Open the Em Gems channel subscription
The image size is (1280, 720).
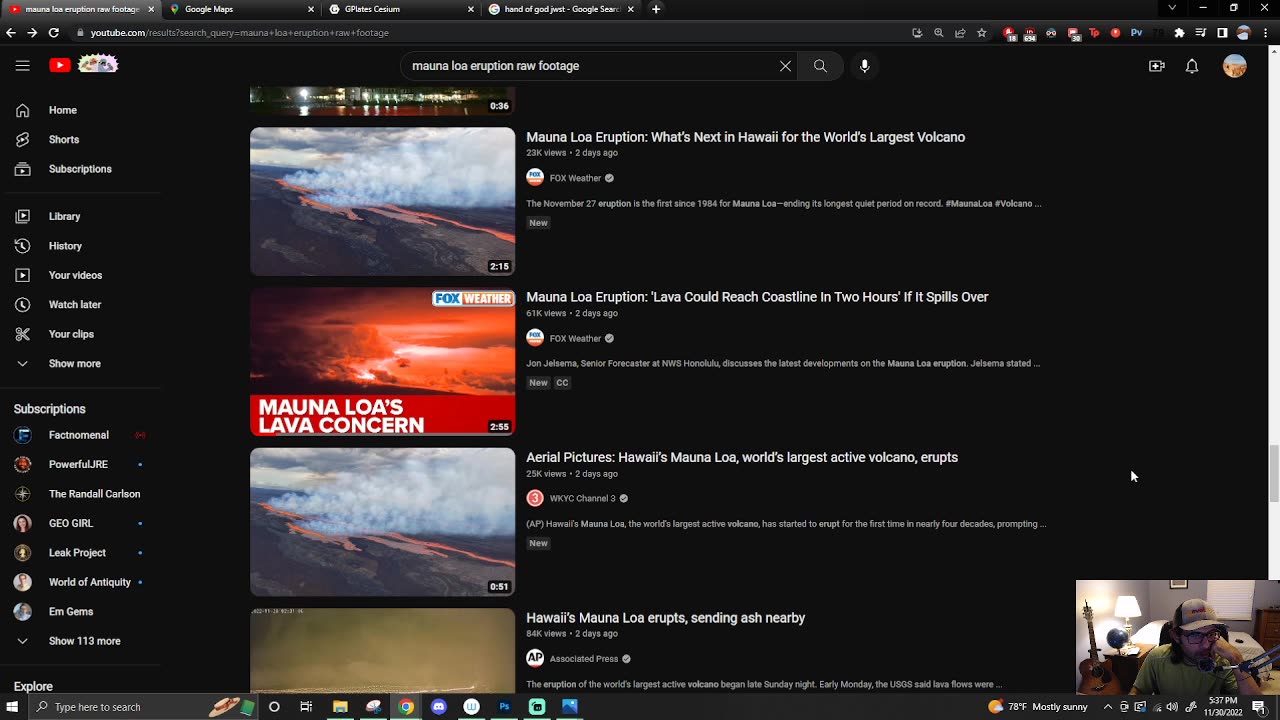coord(80,612)
